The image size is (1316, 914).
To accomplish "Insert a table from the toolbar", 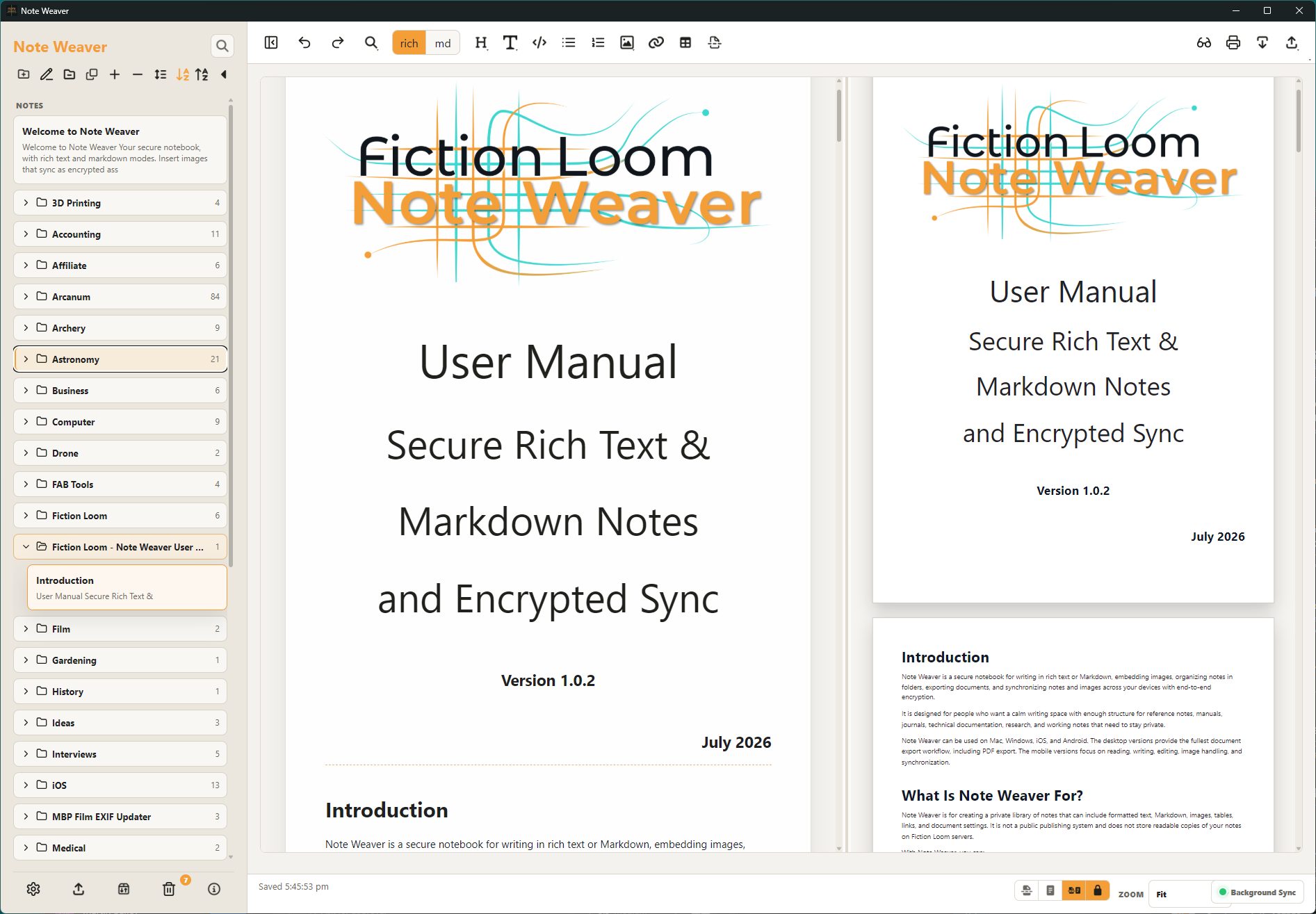I will pos(685,43).
